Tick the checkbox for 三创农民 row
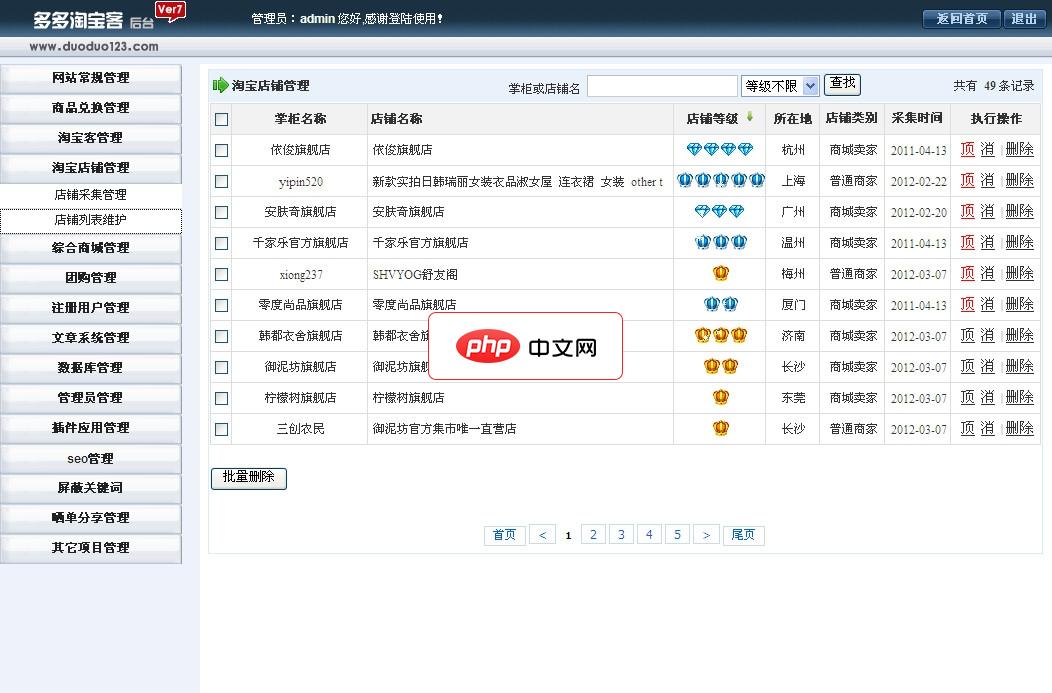The image size is (1052, 693). point(221,429)
